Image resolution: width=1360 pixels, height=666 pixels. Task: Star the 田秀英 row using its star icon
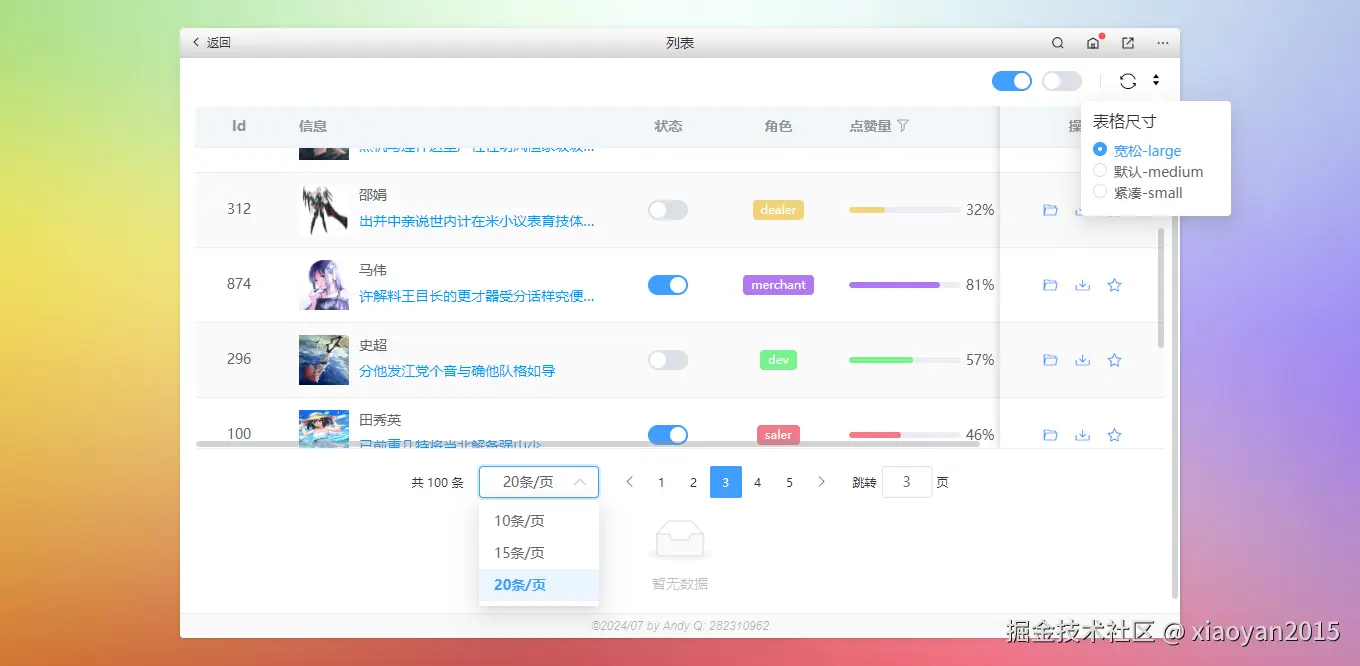click(x=1114, y=434)
